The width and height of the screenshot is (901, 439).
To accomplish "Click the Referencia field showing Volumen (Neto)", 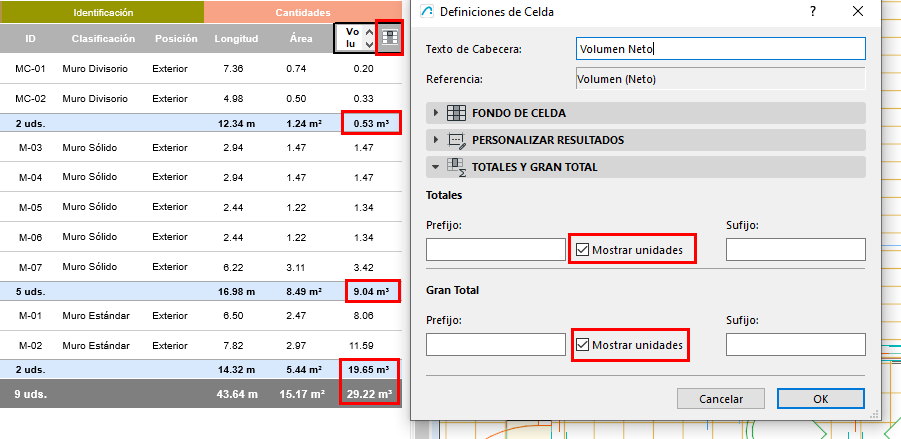I will [x=721, y=79].
